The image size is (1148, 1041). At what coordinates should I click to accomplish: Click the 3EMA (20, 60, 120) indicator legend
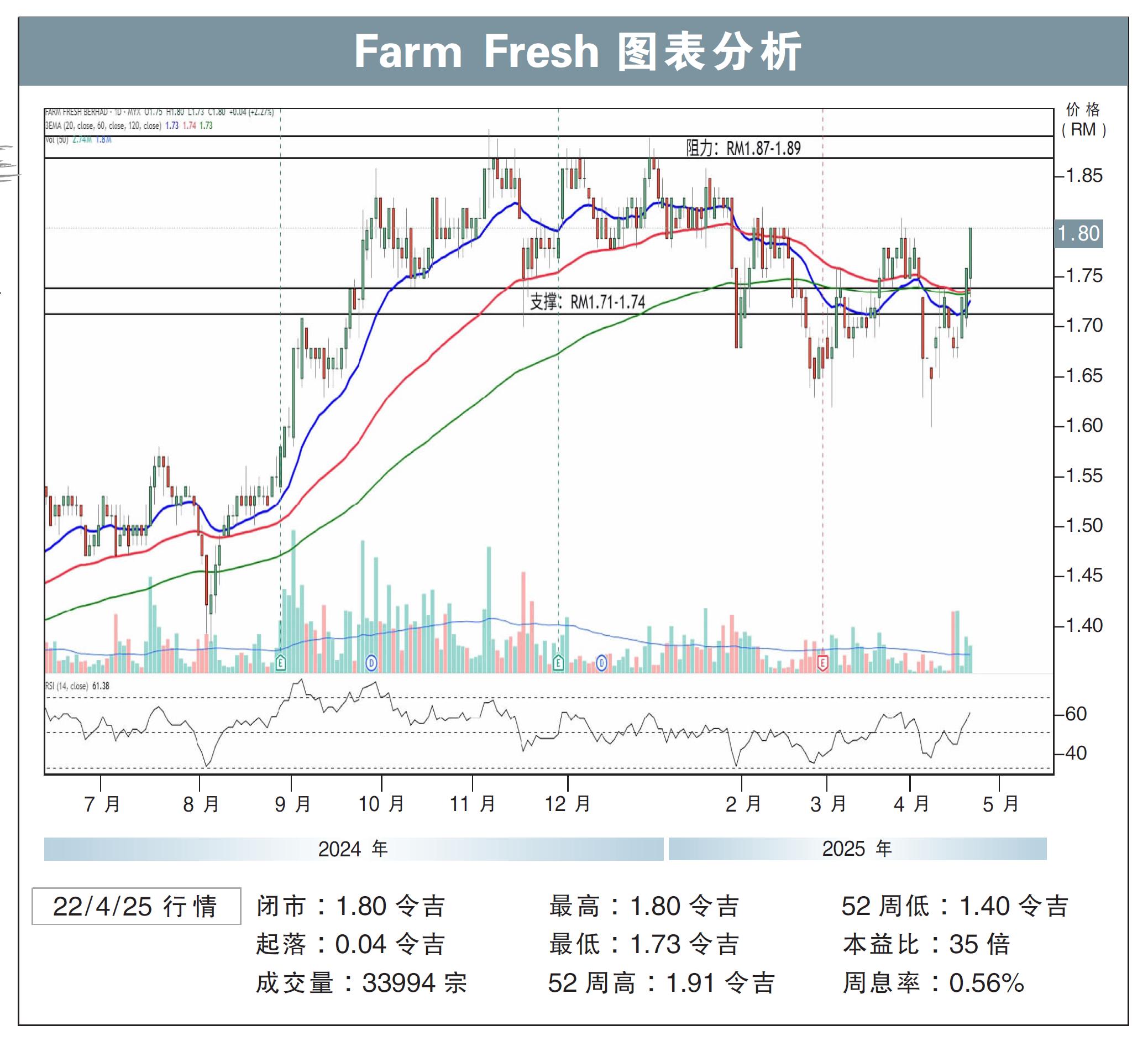point(129,125)
